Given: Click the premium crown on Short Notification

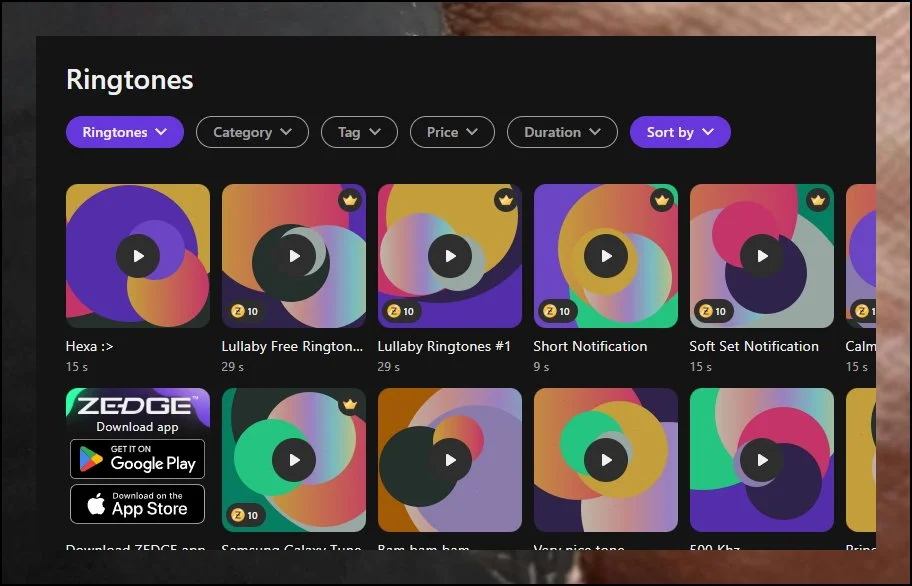Looking at the screenshot, I should (662, 200).
